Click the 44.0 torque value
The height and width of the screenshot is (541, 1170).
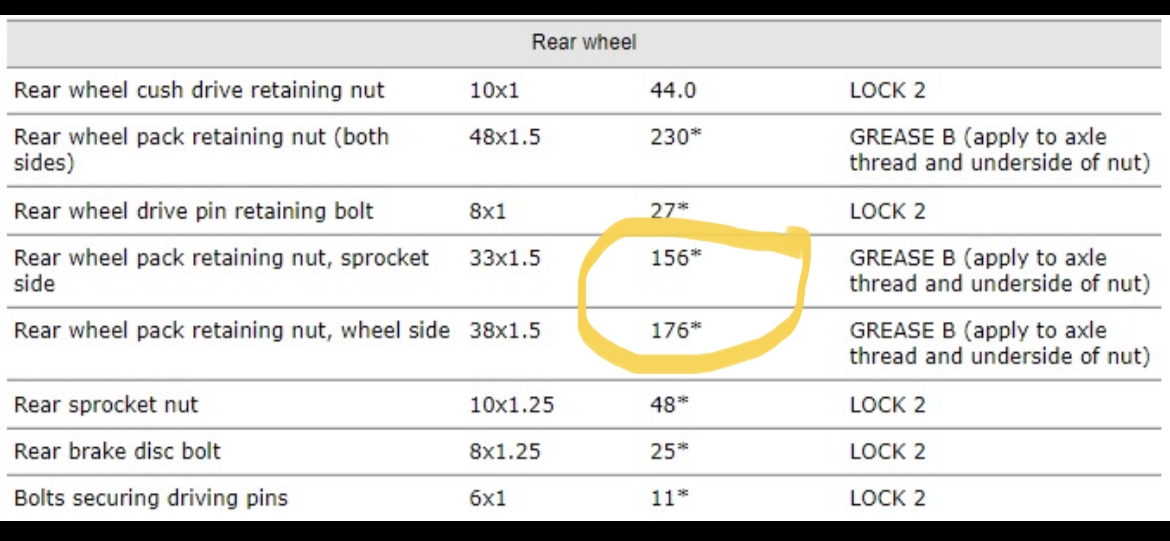point(672,90)
